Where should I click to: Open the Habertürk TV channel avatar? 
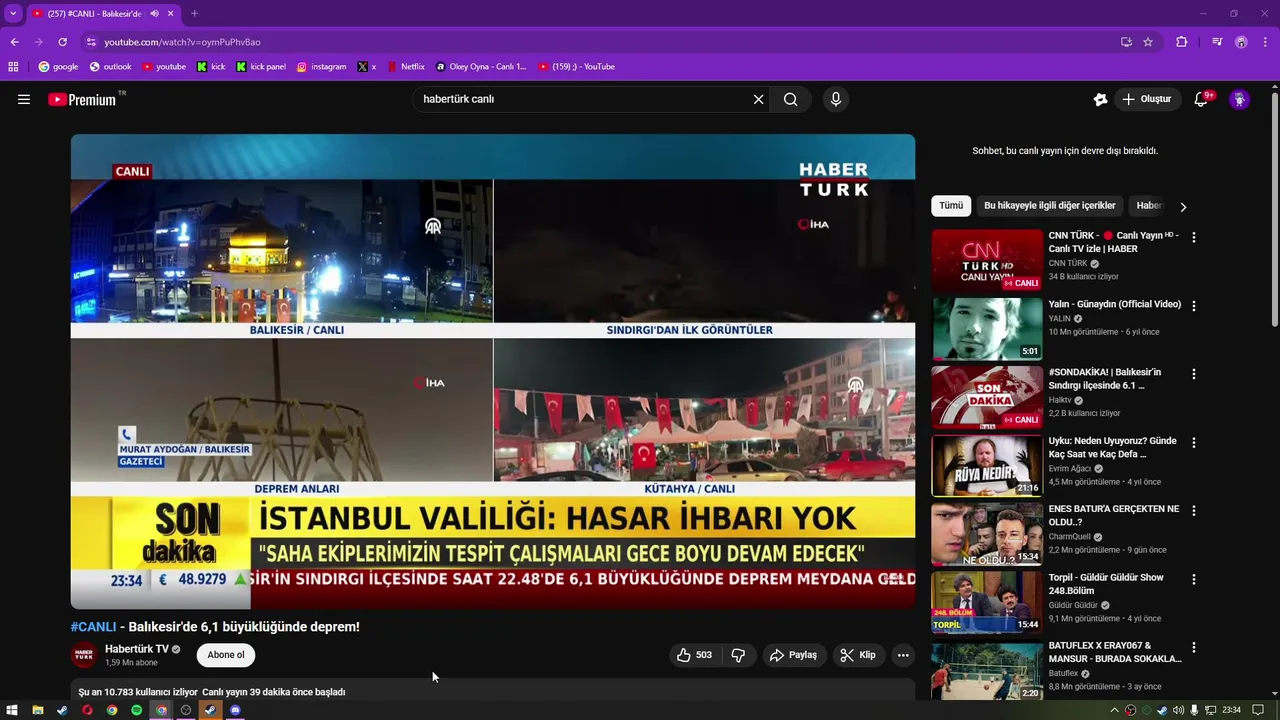click(84, 655)
